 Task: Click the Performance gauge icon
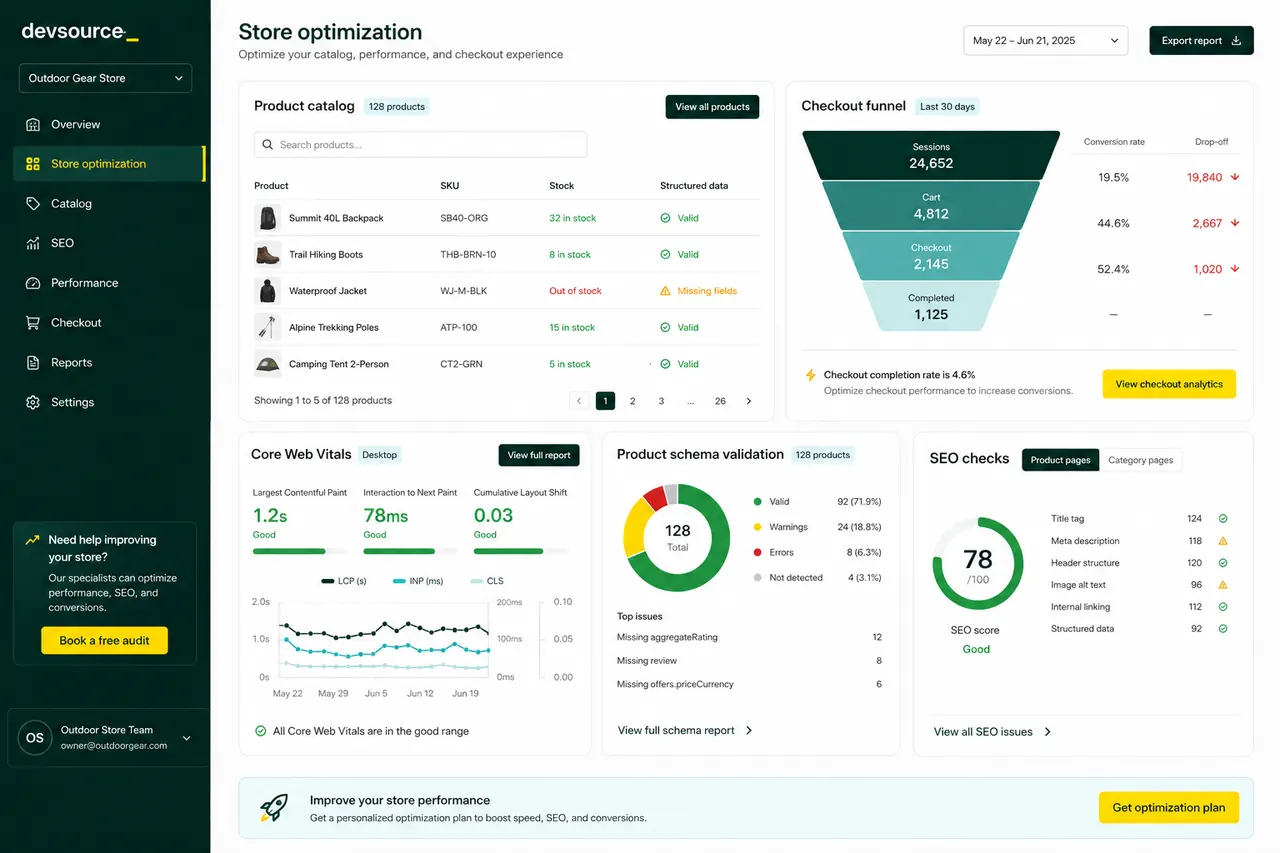pyautogui.click(x=32, y=283)
